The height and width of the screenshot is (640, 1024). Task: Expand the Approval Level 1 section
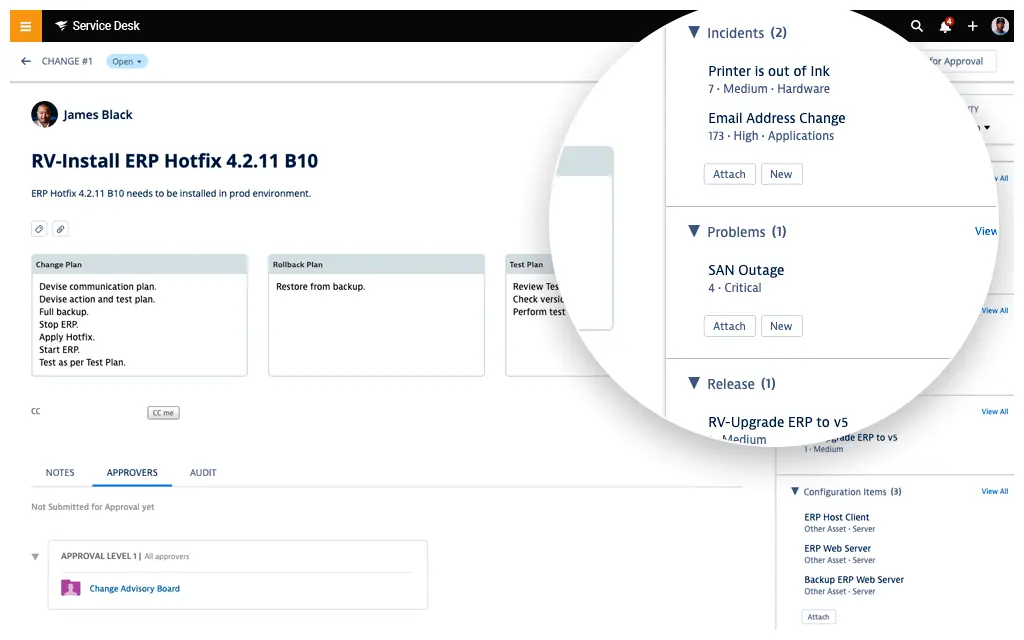point(36,556)
